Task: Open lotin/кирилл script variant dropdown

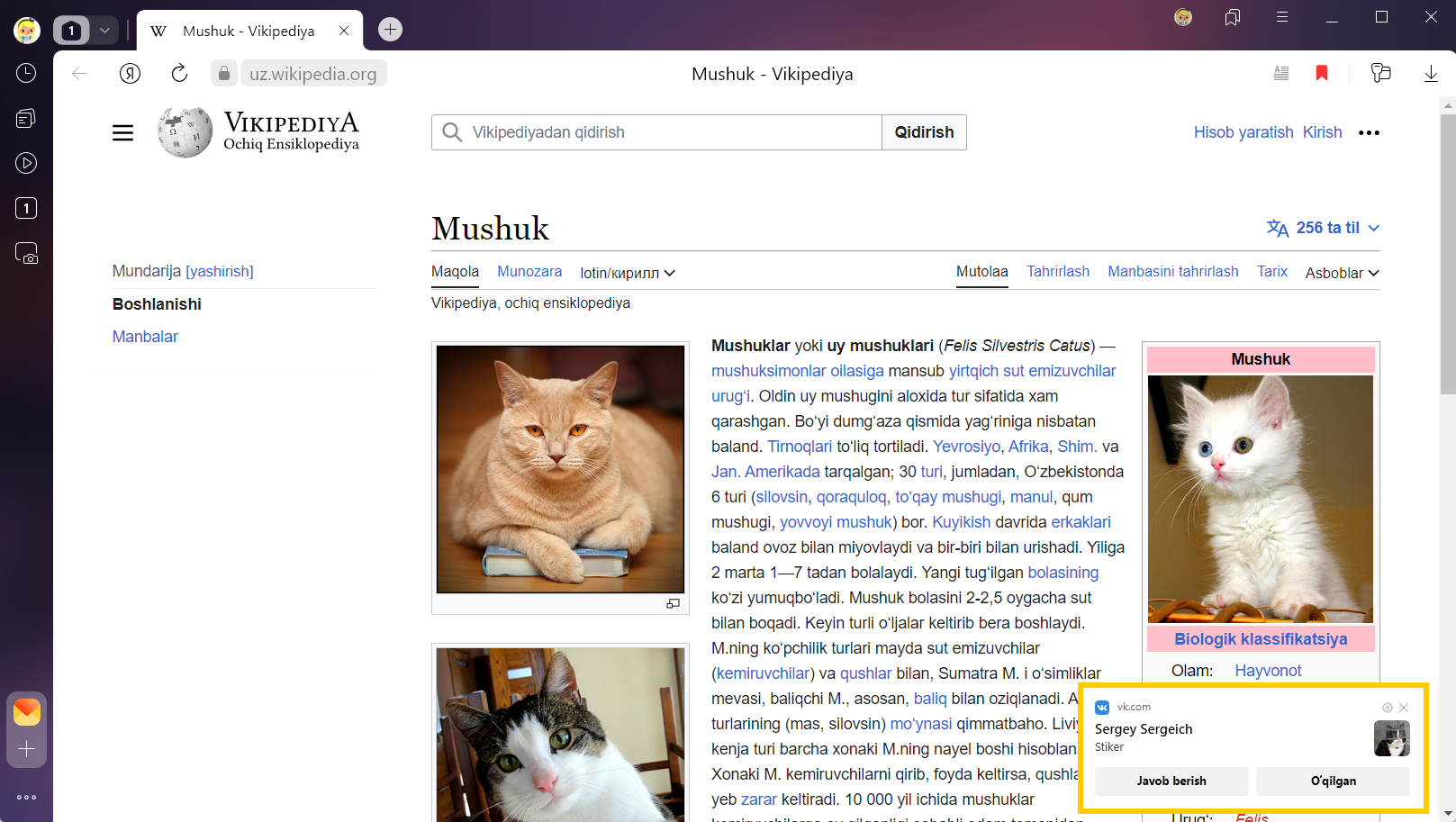Action: pos(627,273)
